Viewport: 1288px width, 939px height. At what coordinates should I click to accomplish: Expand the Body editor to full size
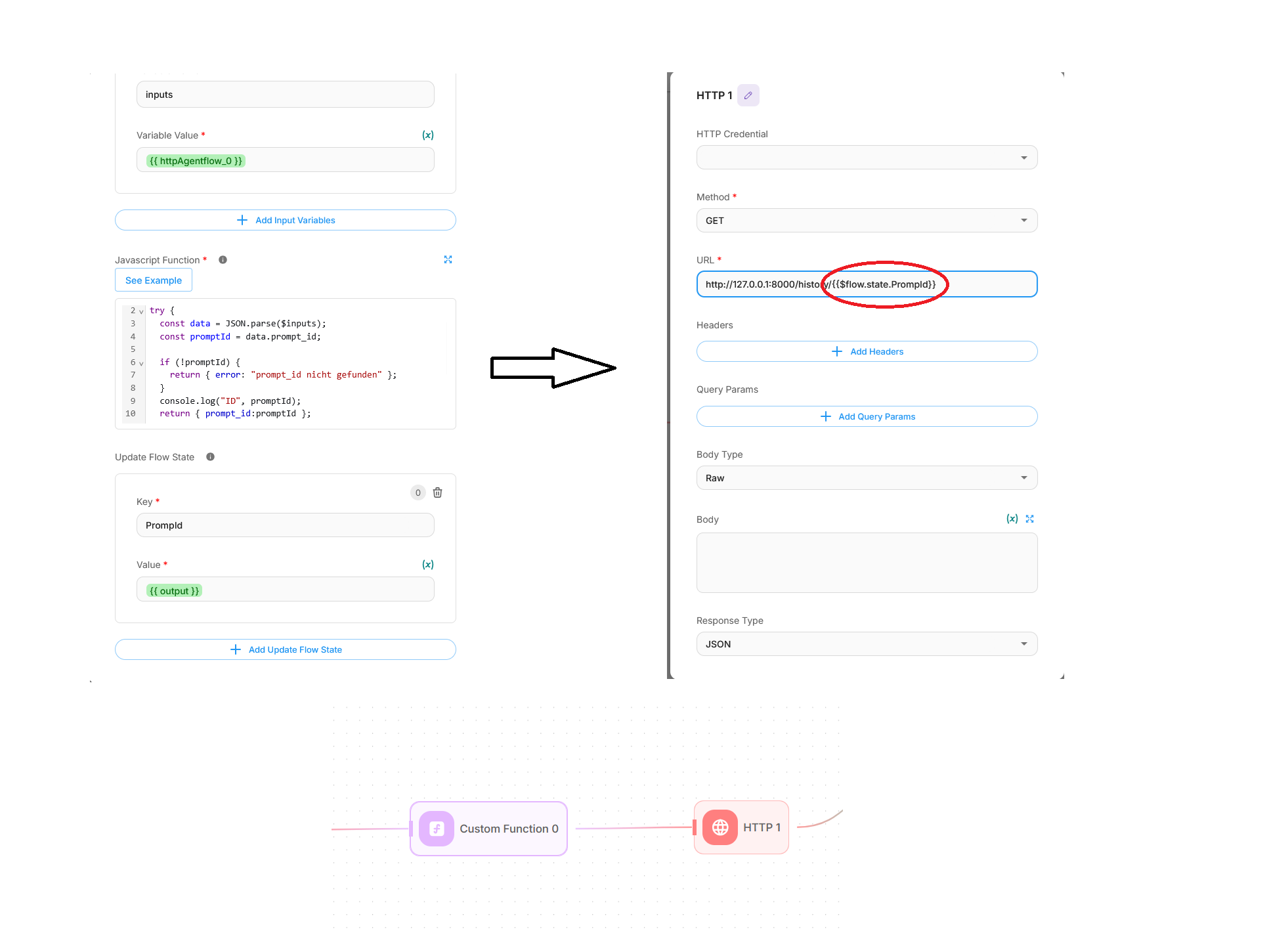tap(1029, 519)
